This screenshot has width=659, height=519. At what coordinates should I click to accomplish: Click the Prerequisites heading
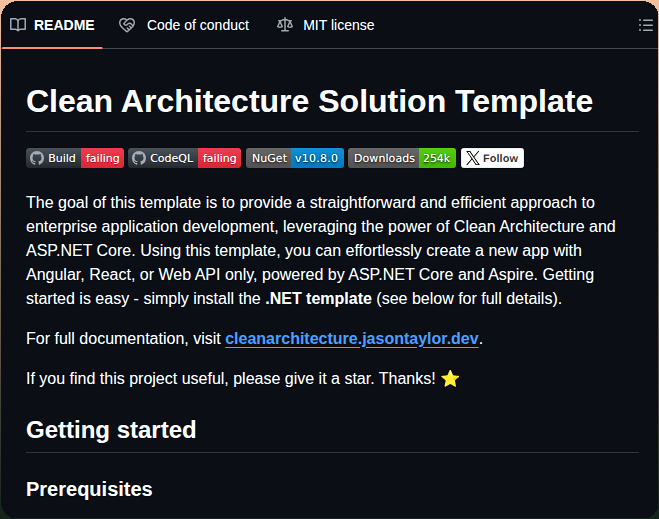89,489
